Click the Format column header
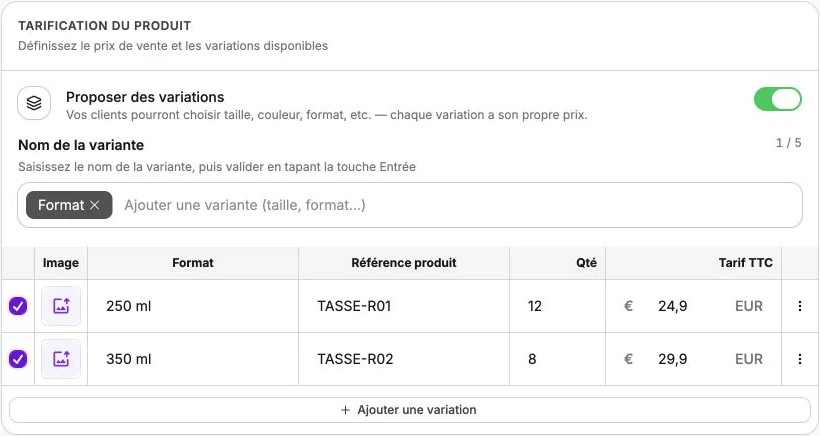This screenshot has width=820, height=436. [193, 263]
